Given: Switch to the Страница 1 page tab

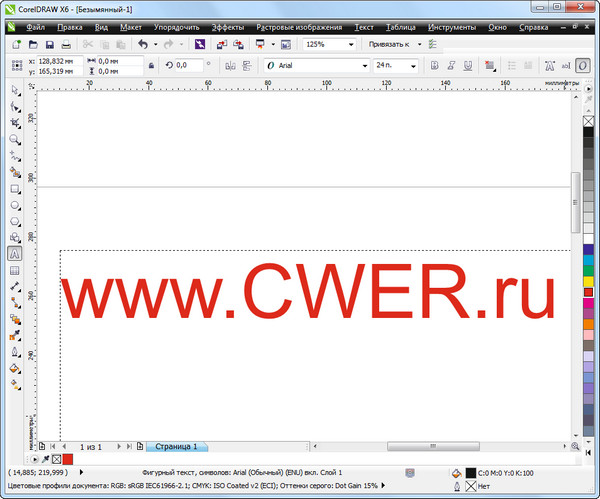Looking at the screenshot, I should click(176, 447).
